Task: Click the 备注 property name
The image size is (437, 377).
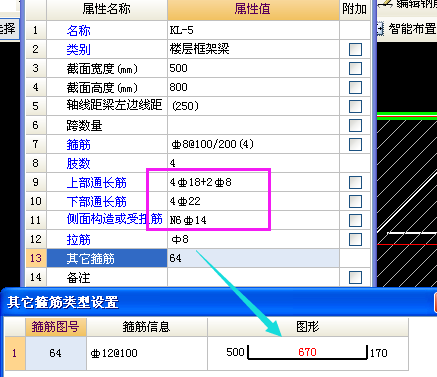Action: (x=78, y=278)
